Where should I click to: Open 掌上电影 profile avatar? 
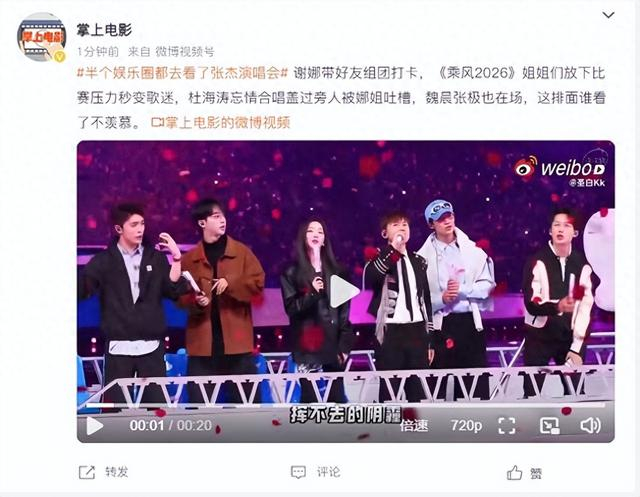click(41, 37)
